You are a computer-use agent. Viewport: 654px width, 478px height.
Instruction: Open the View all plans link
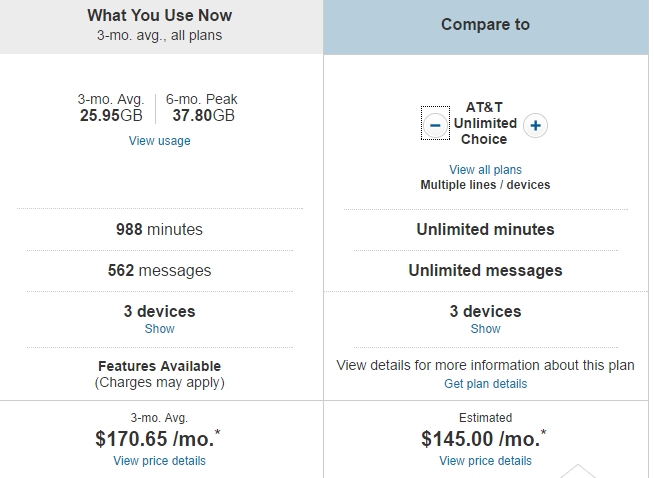[485, 170]
